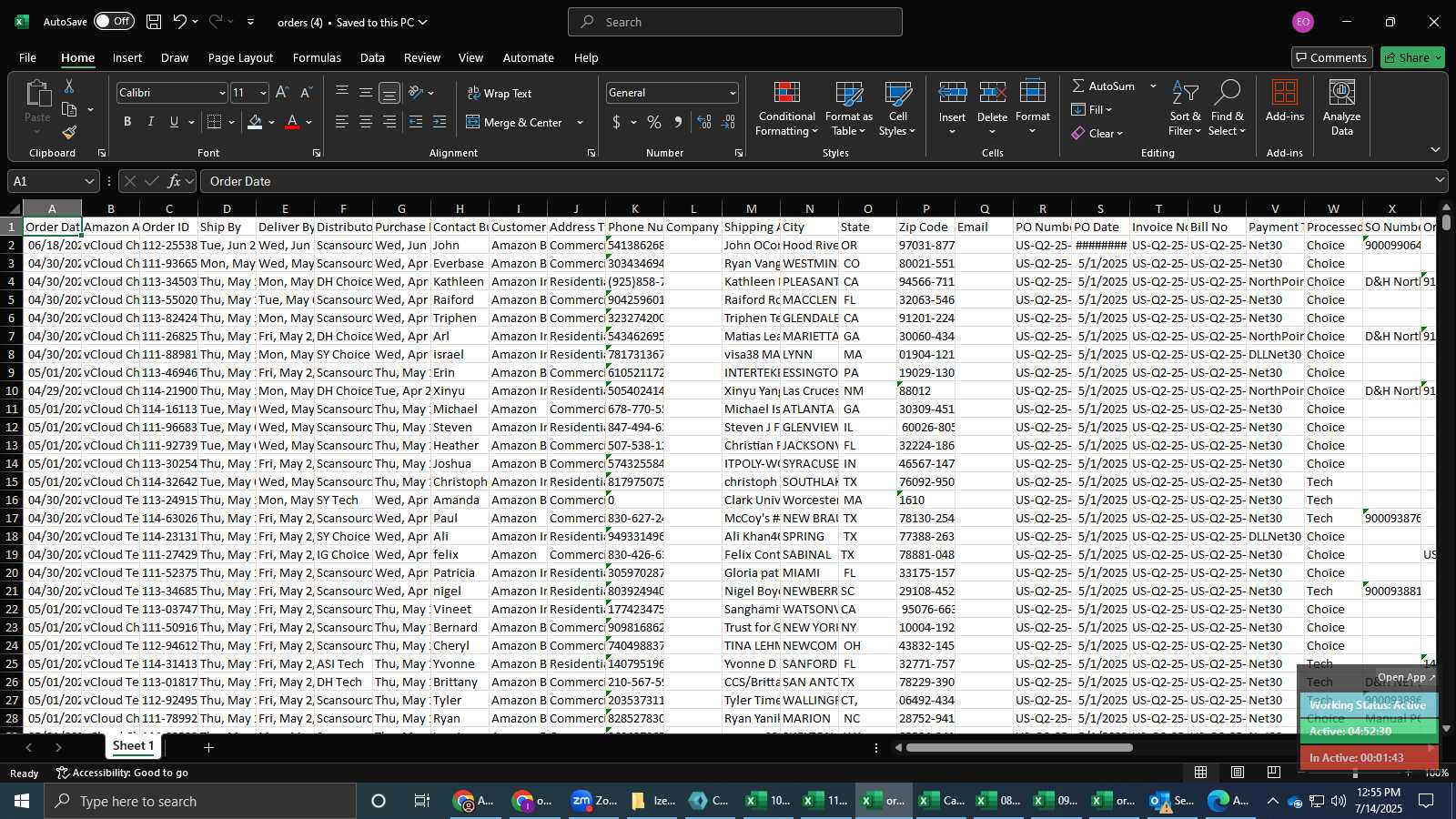Click Merge & Center button
This screenshot has width=1456, height=819.
[x=514, y=122]
